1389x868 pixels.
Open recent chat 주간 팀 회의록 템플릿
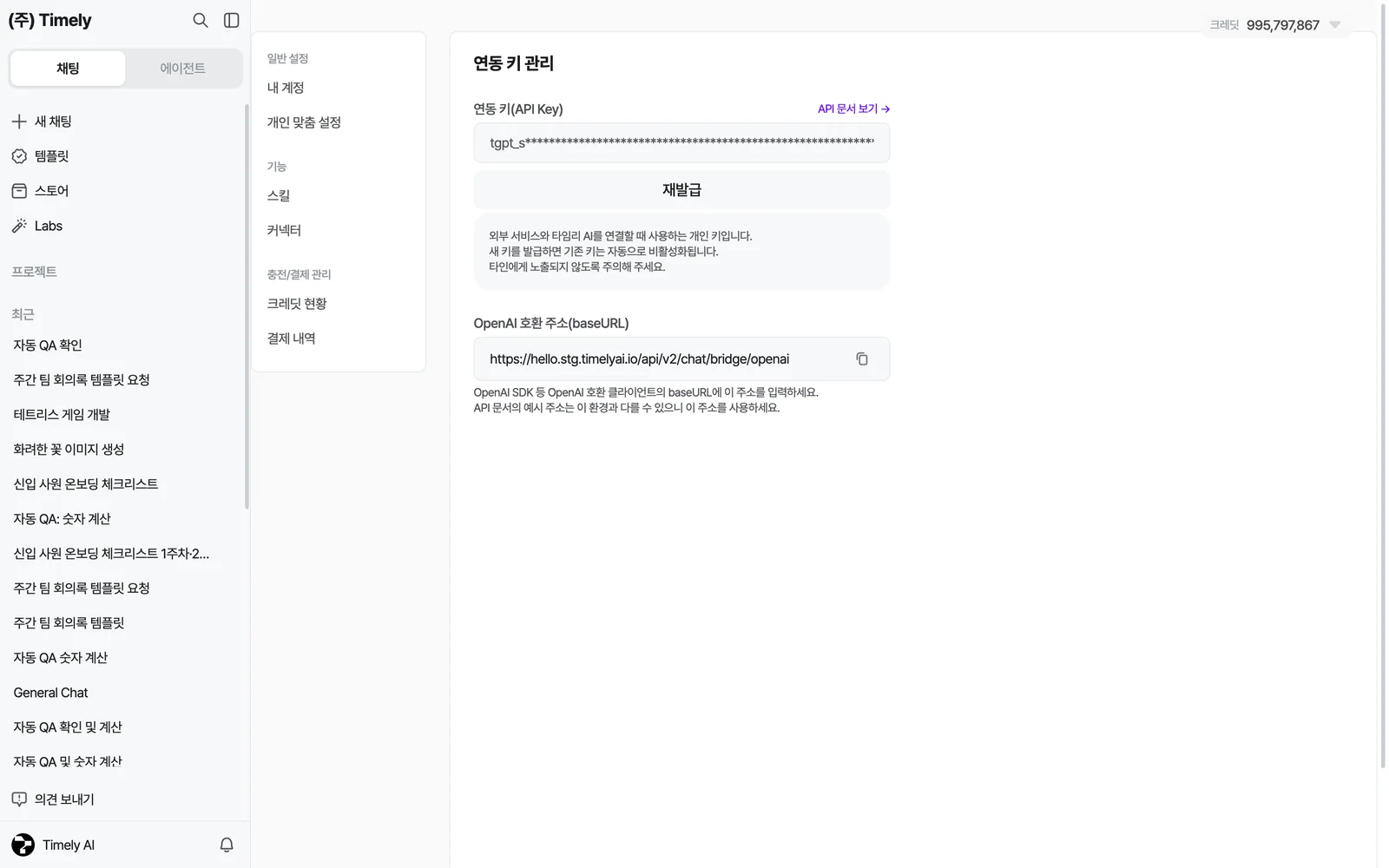tap(69, 623)
